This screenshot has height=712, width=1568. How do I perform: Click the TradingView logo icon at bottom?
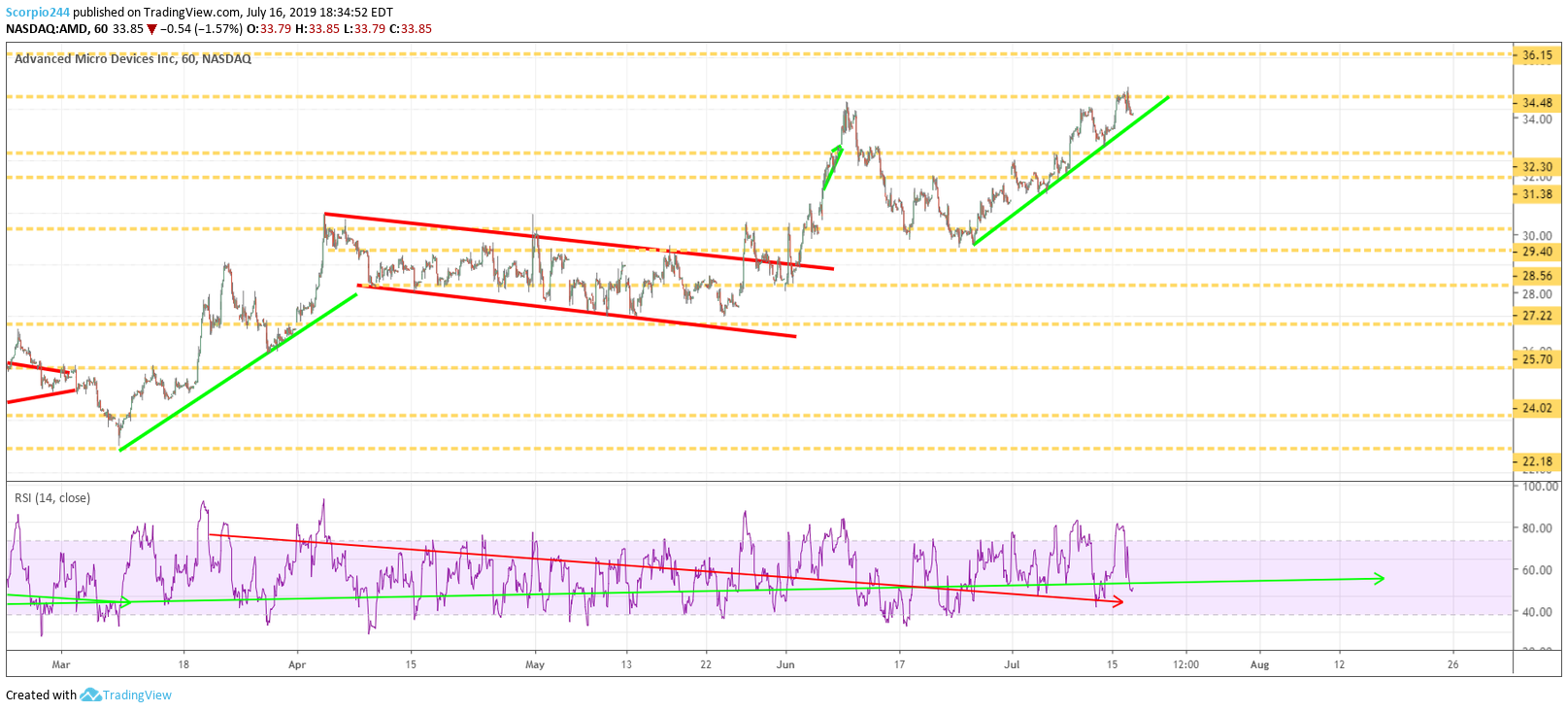tap(90, 695)
